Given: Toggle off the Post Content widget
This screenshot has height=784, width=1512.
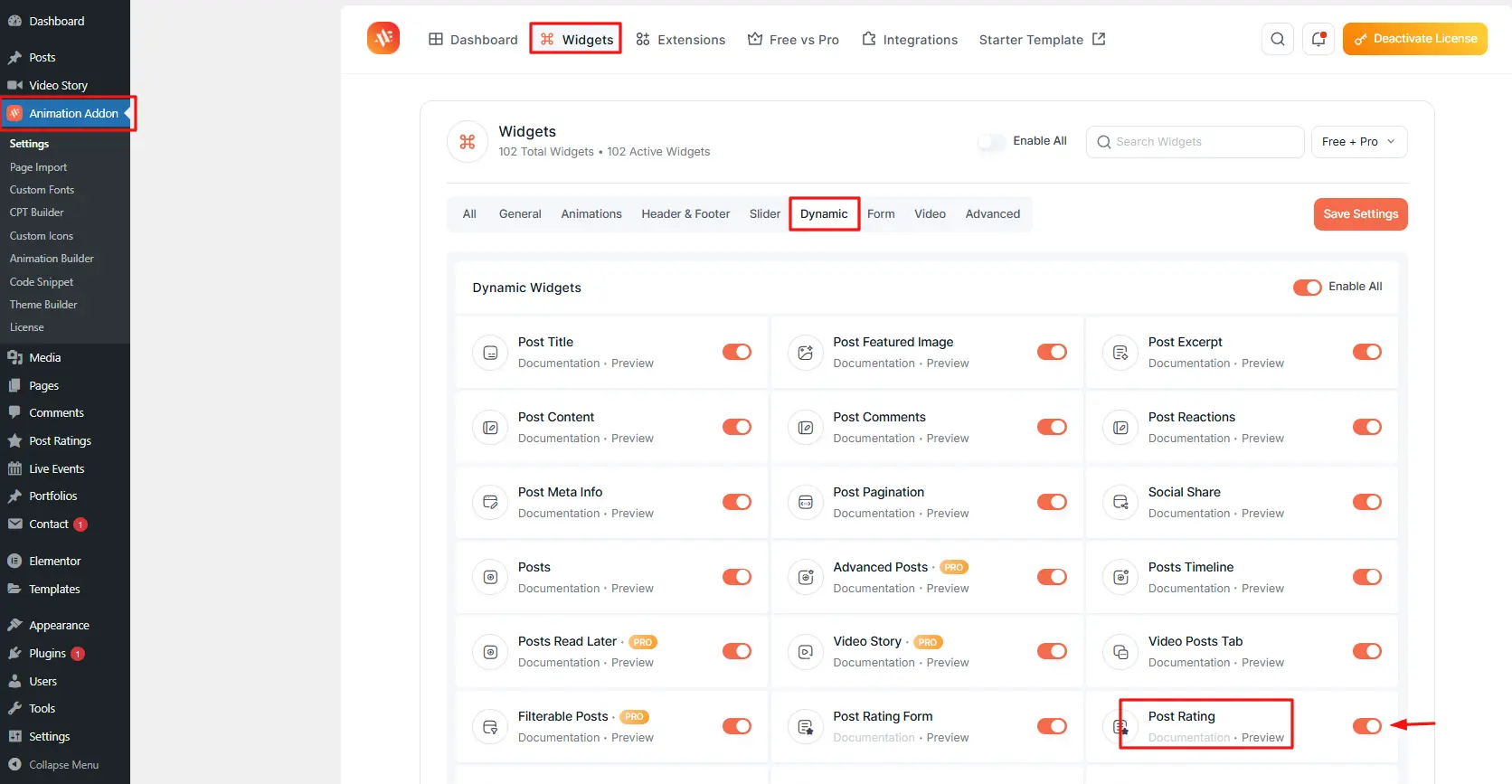Looking at the screenshot, I should (736, 427).
